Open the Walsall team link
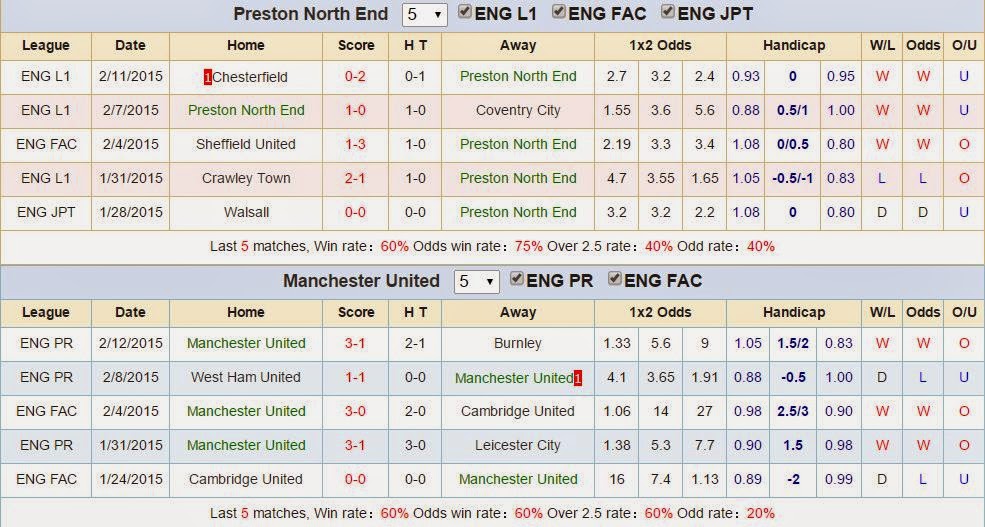 pos(246,213)
